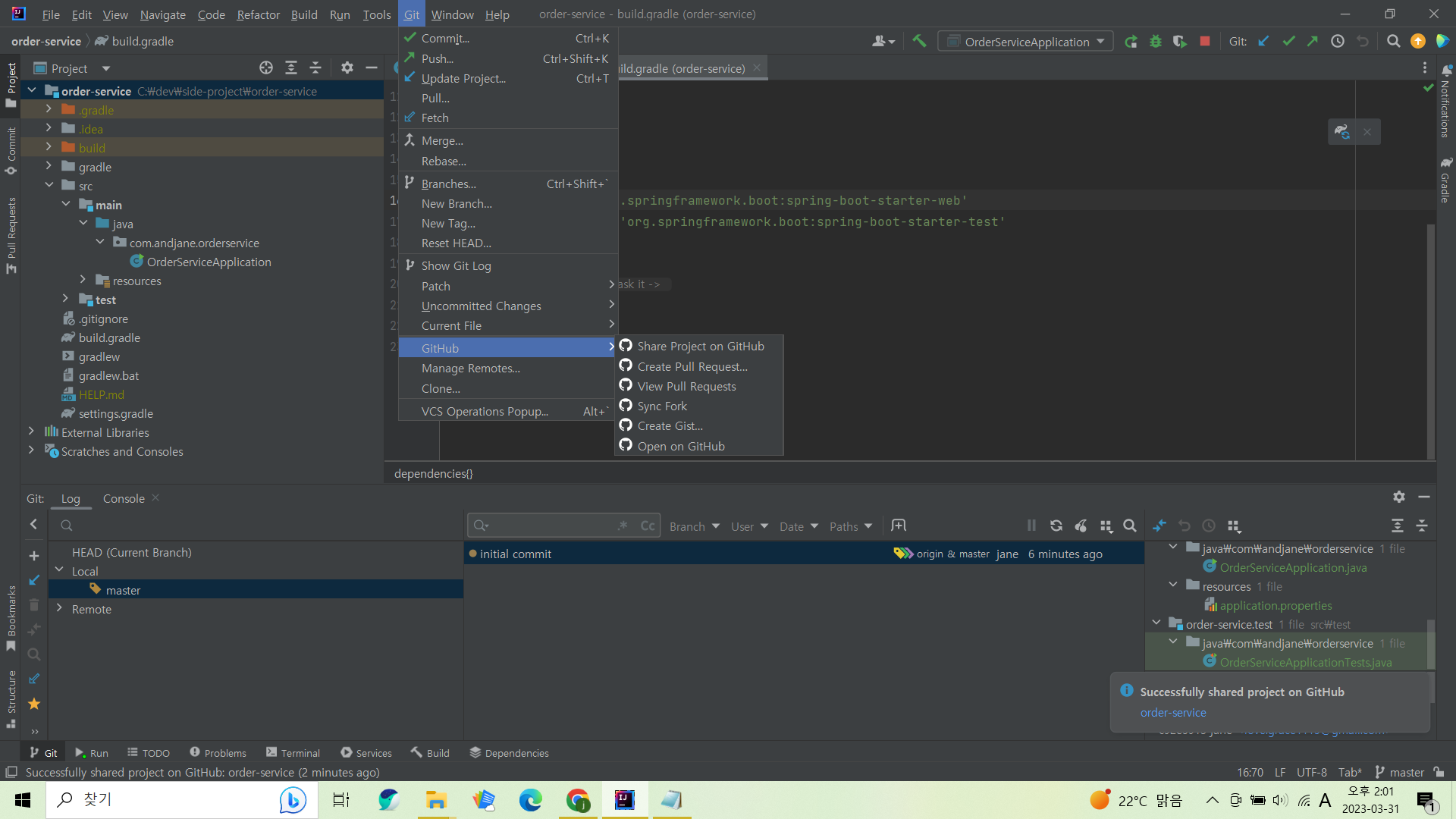This screenshot has width=1456, height=819.
Task: Select the initial commit log row
Action: tap(516, 554)
